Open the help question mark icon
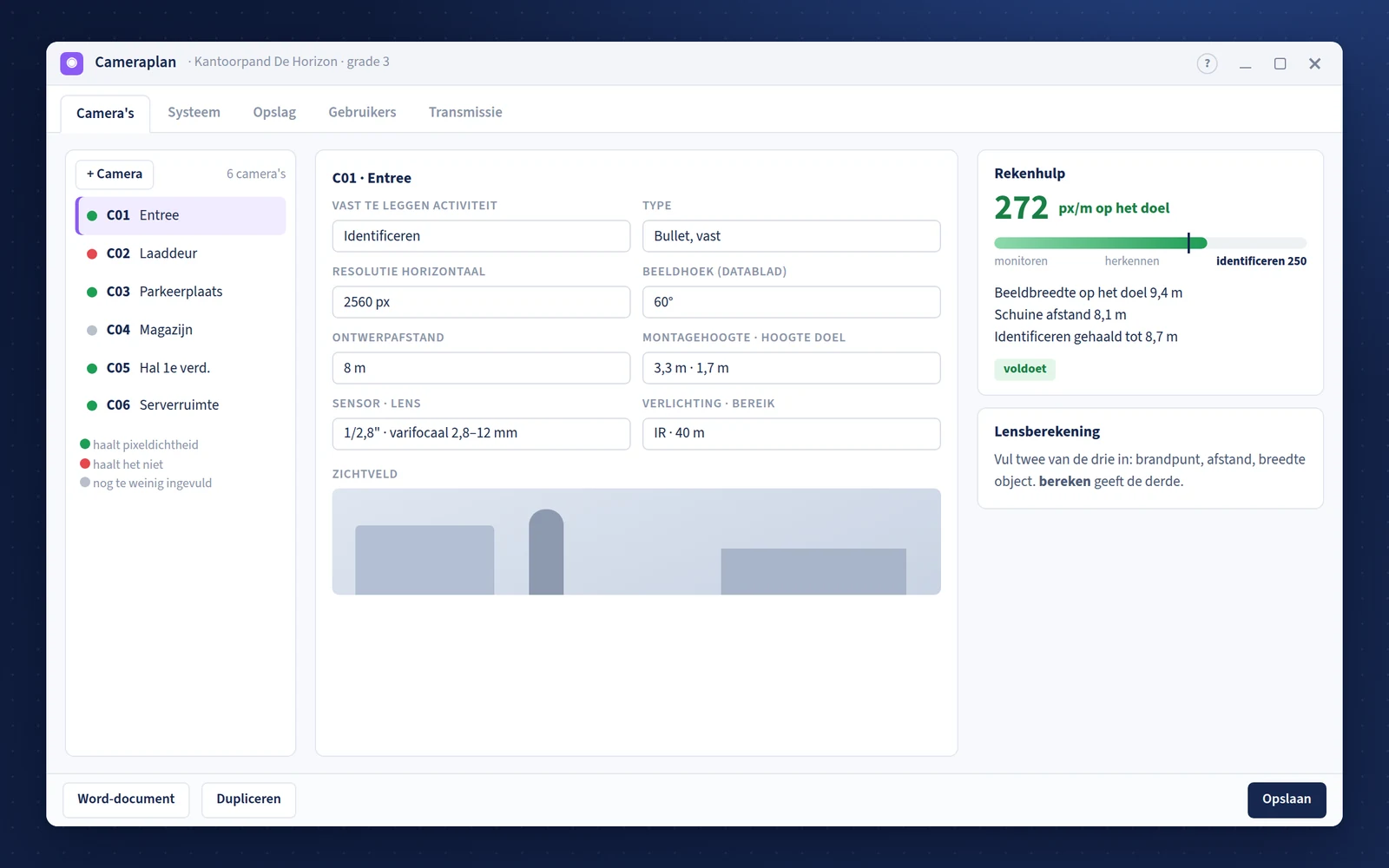Screen dimensions: 1389x868 [x=1207, y=63]
